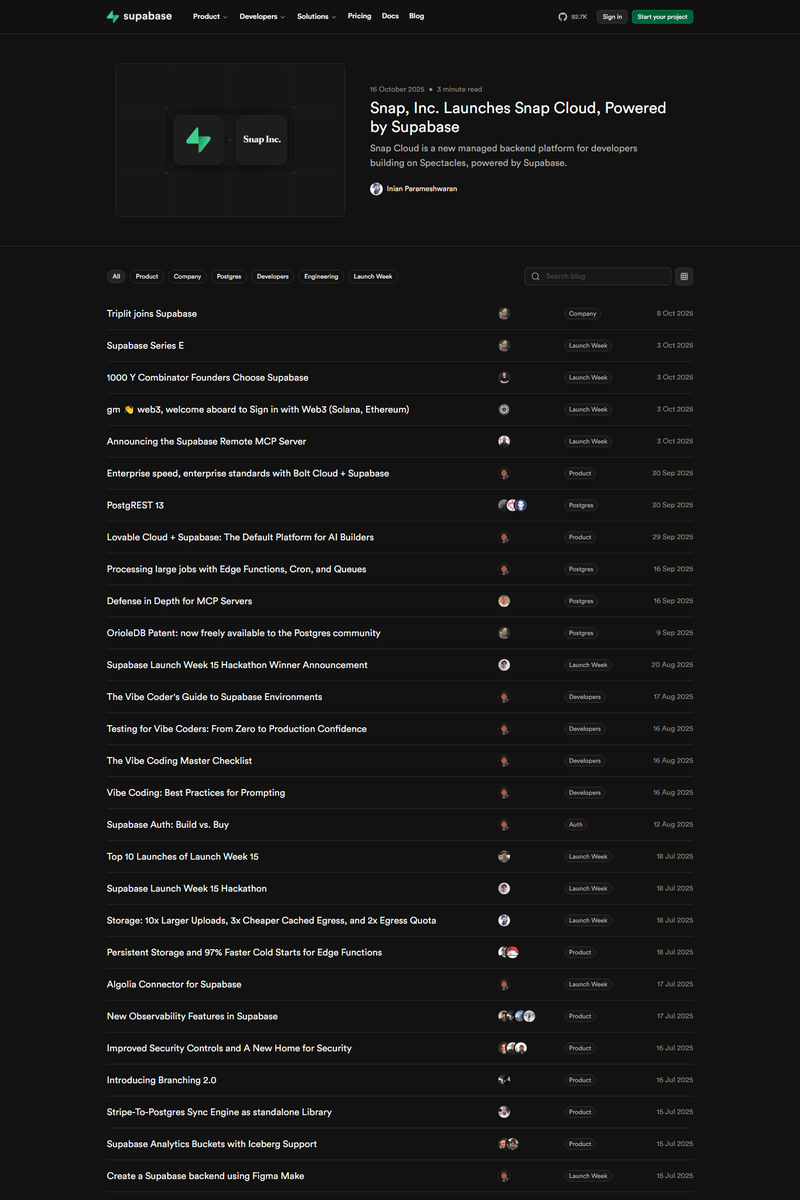800x1200 pixels.
Task: Click author avatars in New Observability Features row
Action: click(x=516, y=1016)
